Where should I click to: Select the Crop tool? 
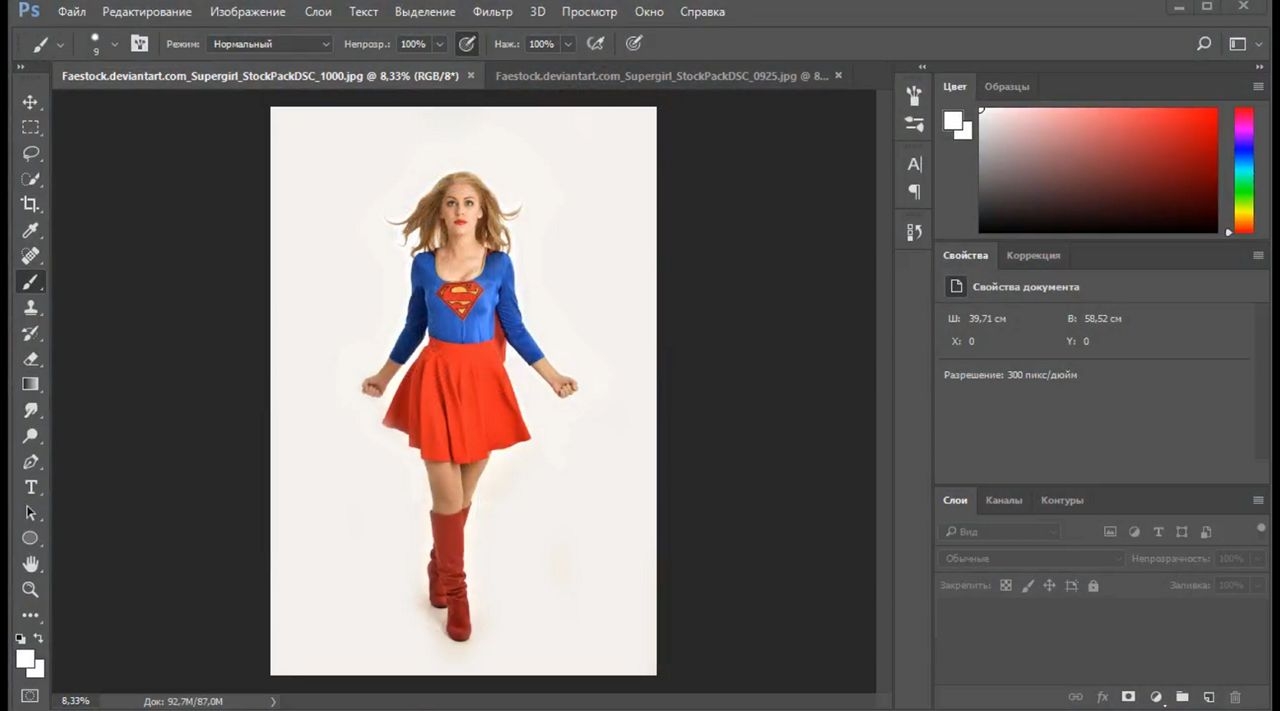[30, 204]
